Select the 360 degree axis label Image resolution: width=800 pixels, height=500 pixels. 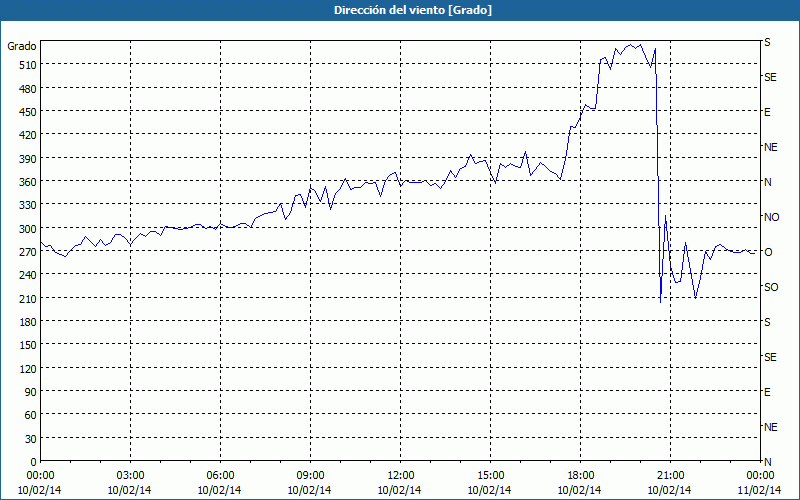pos(27,182)
